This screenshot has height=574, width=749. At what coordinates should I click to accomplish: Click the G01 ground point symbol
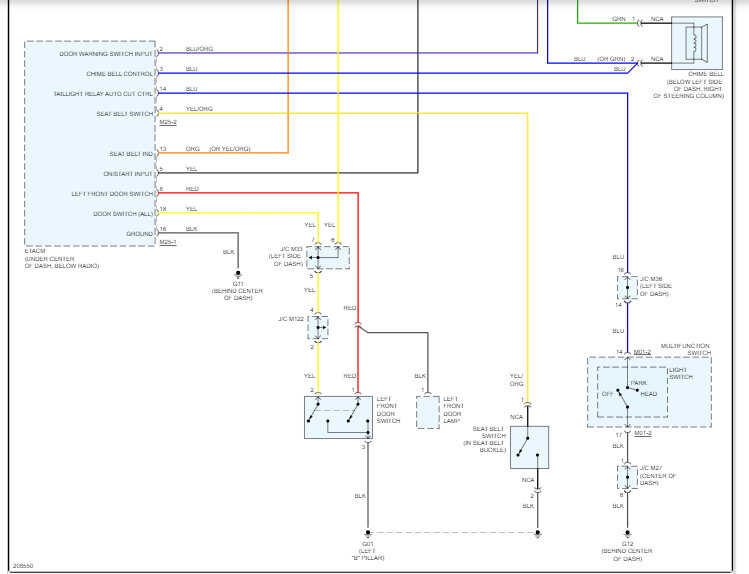[368, 533]
